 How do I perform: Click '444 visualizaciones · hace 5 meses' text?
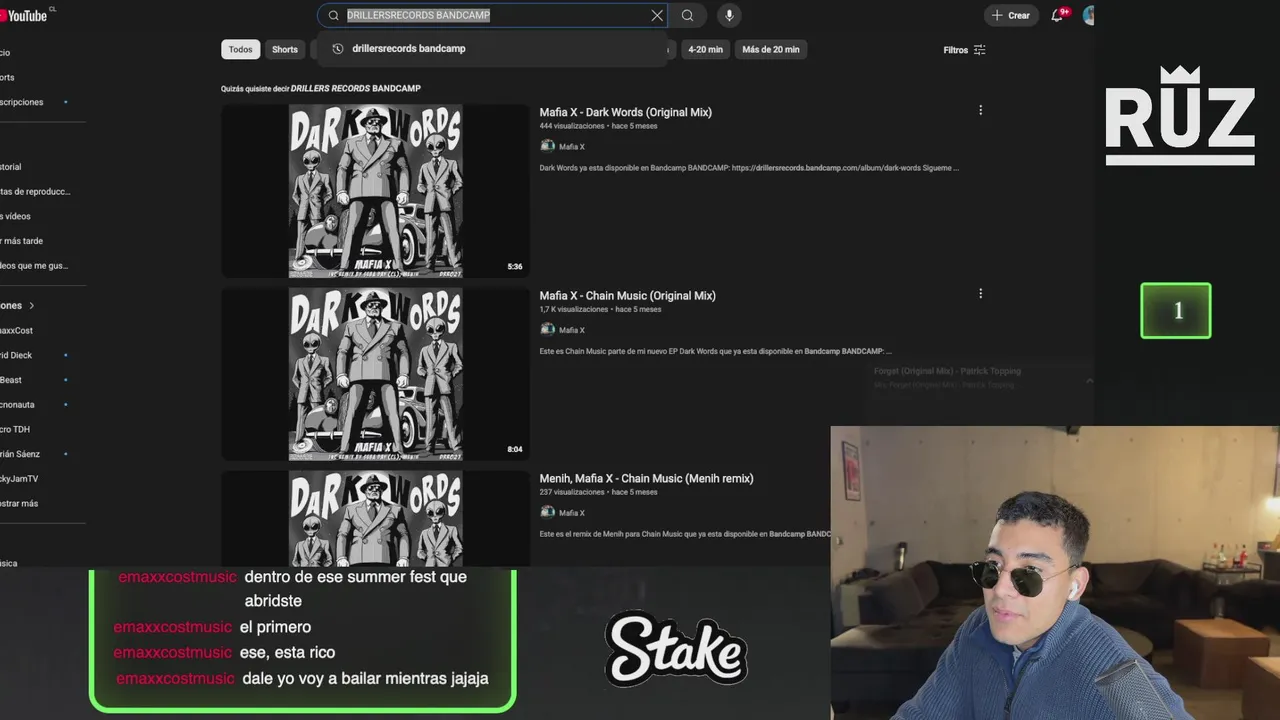click(x=598, y=126)
